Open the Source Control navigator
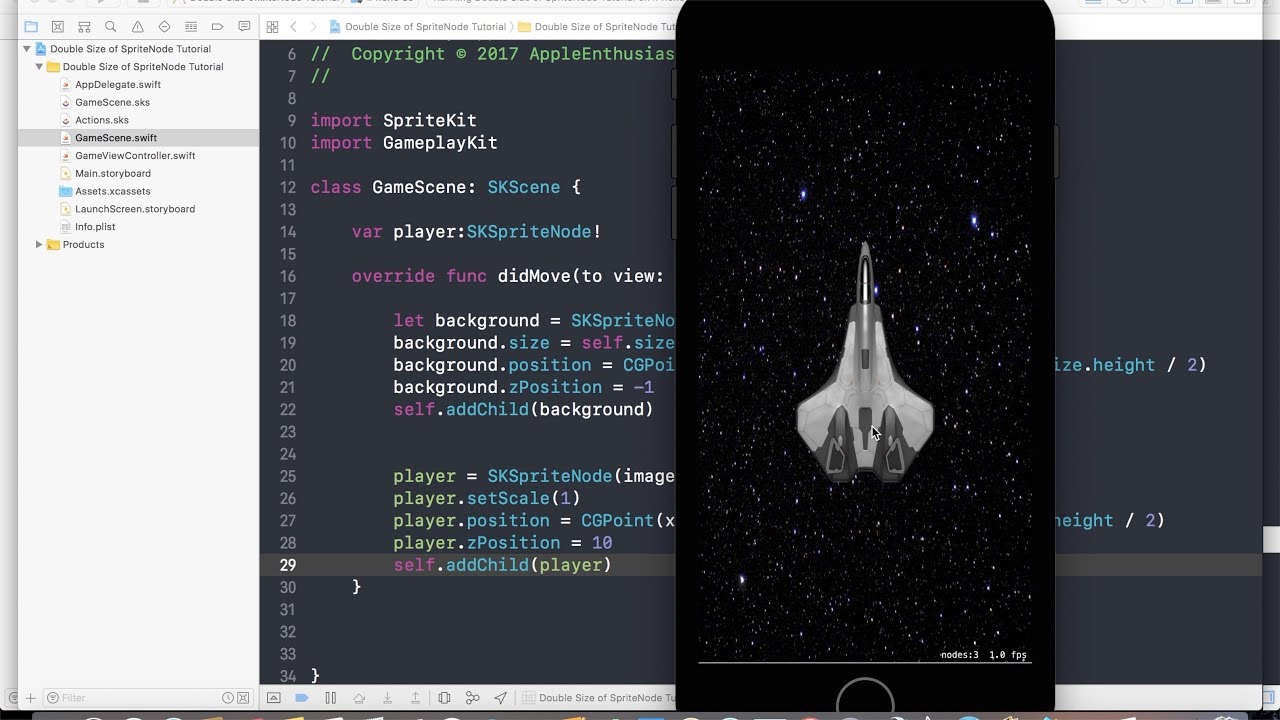Image resolution: width=1280 pixels, height=720 pixels. [58, 27]
